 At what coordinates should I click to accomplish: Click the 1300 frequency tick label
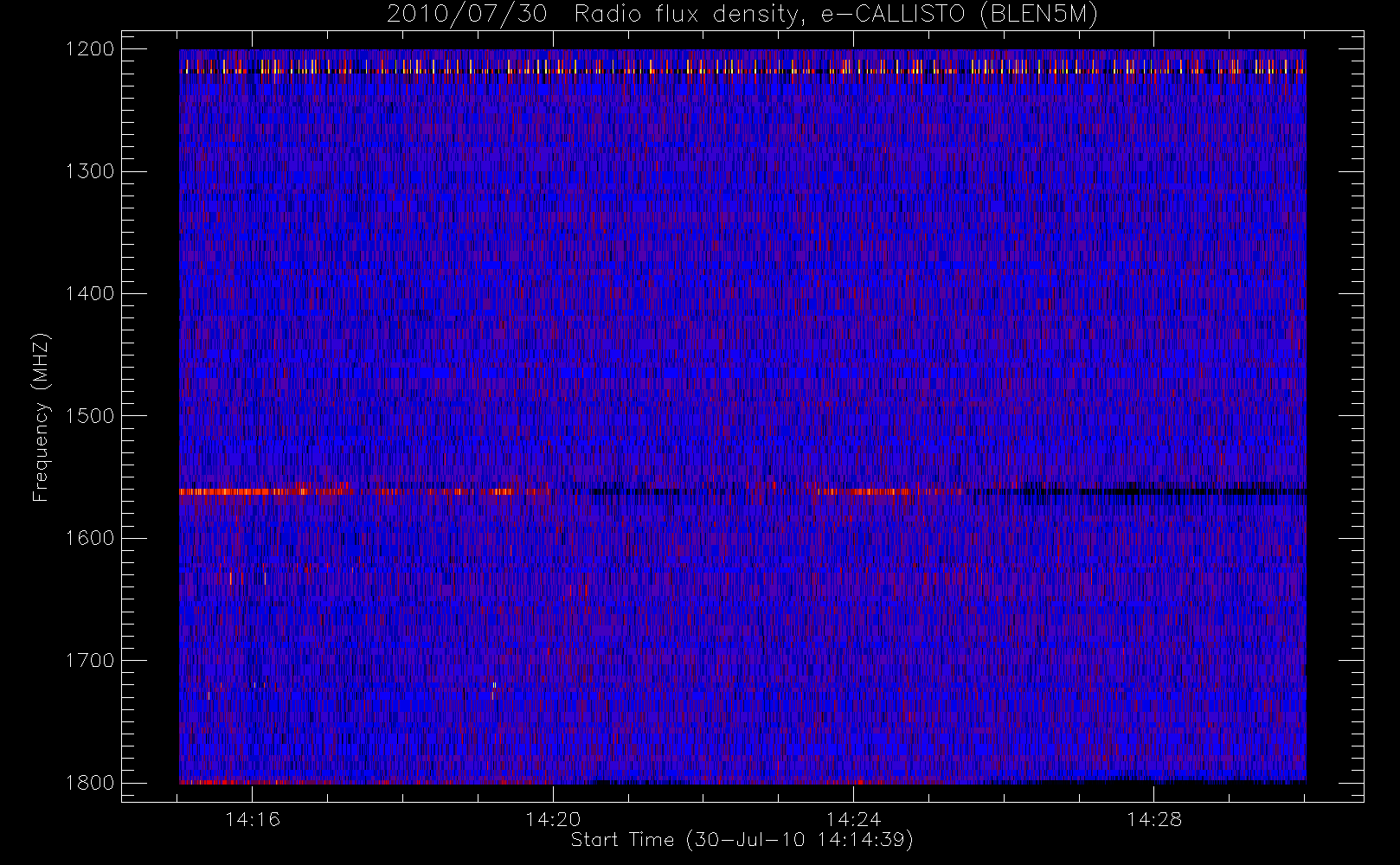coord(90,171)
